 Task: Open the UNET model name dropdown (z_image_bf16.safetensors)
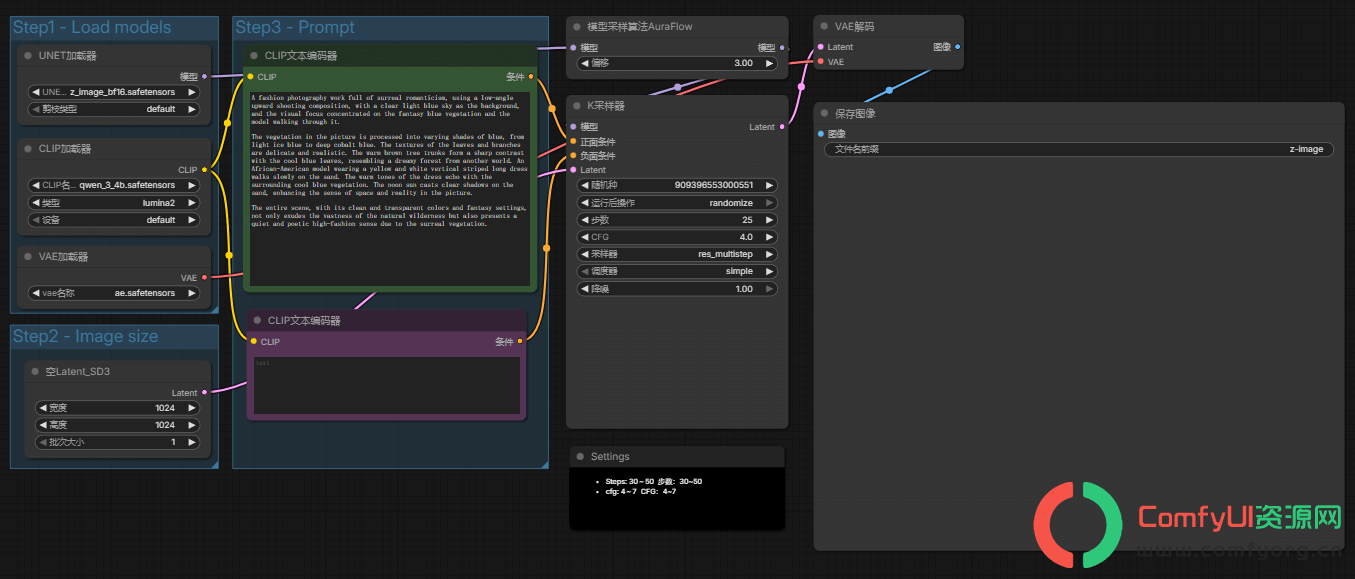[114, 92]
